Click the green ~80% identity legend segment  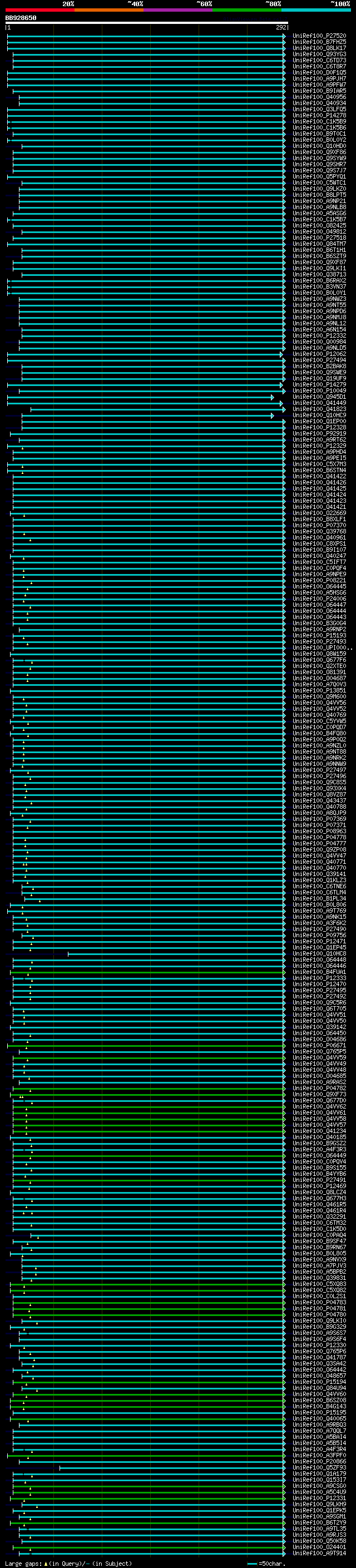(x=247, y=10)
